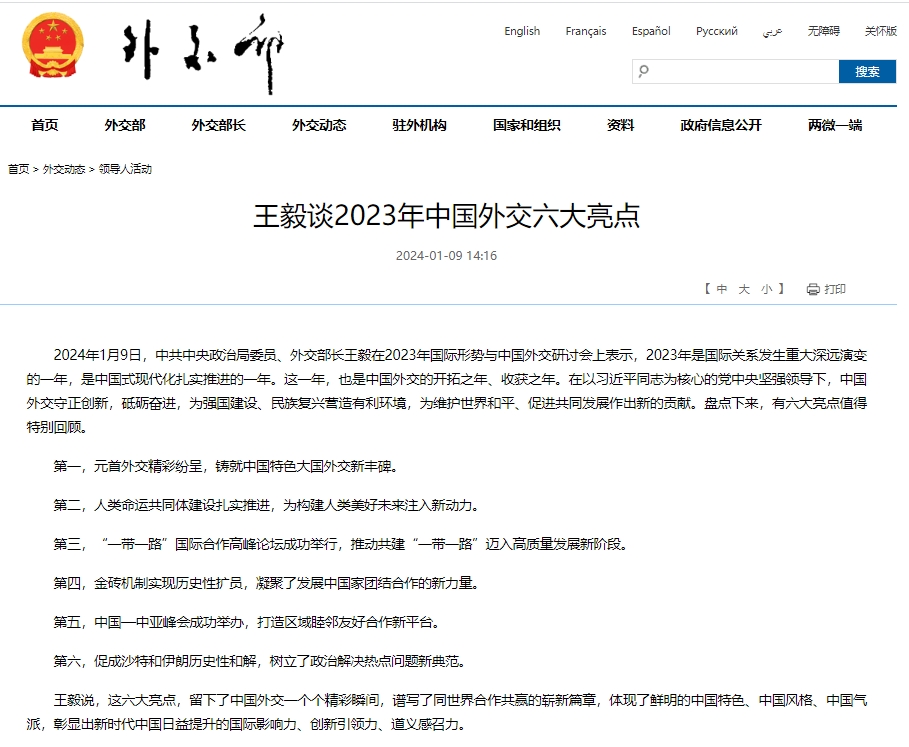Image resolution: width=909 pixels, height=747 pixels.
Task: Open the 外交部长 navigation menu
Action: [x=218, y=125]
